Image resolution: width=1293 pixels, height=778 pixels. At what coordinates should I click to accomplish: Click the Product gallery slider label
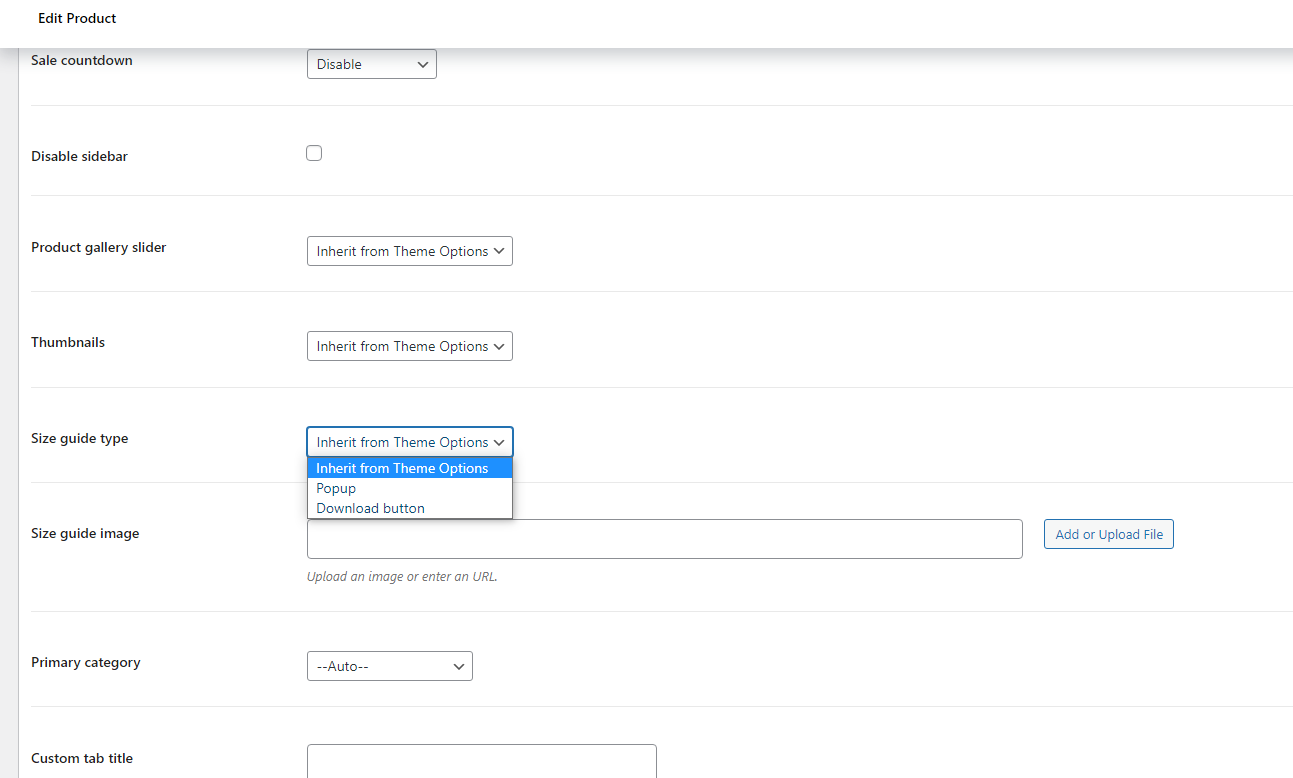click(99, 247)
